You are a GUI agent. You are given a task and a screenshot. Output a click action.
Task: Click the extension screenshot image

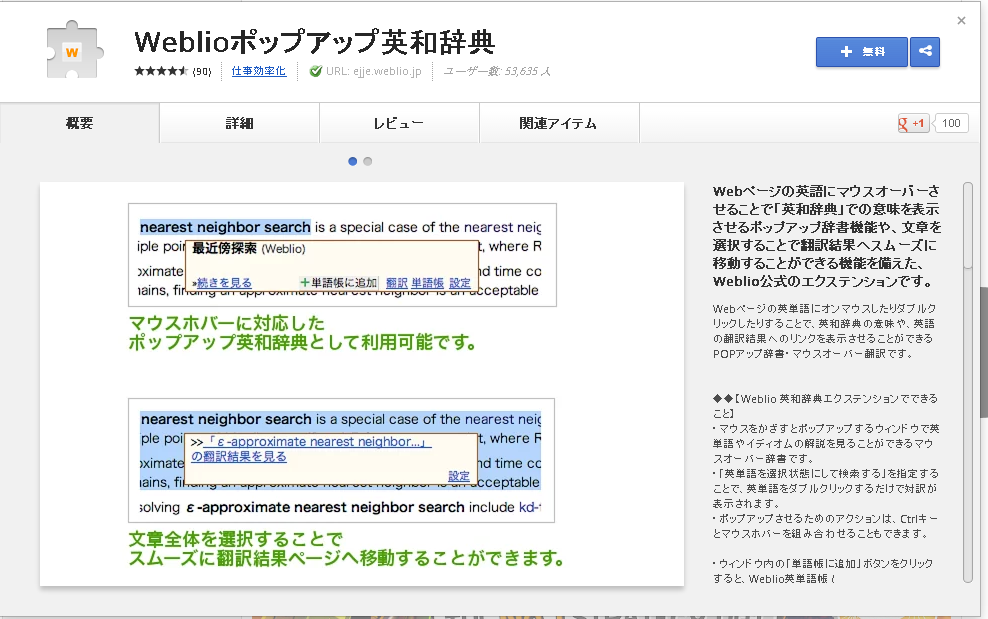coord(362,384)
